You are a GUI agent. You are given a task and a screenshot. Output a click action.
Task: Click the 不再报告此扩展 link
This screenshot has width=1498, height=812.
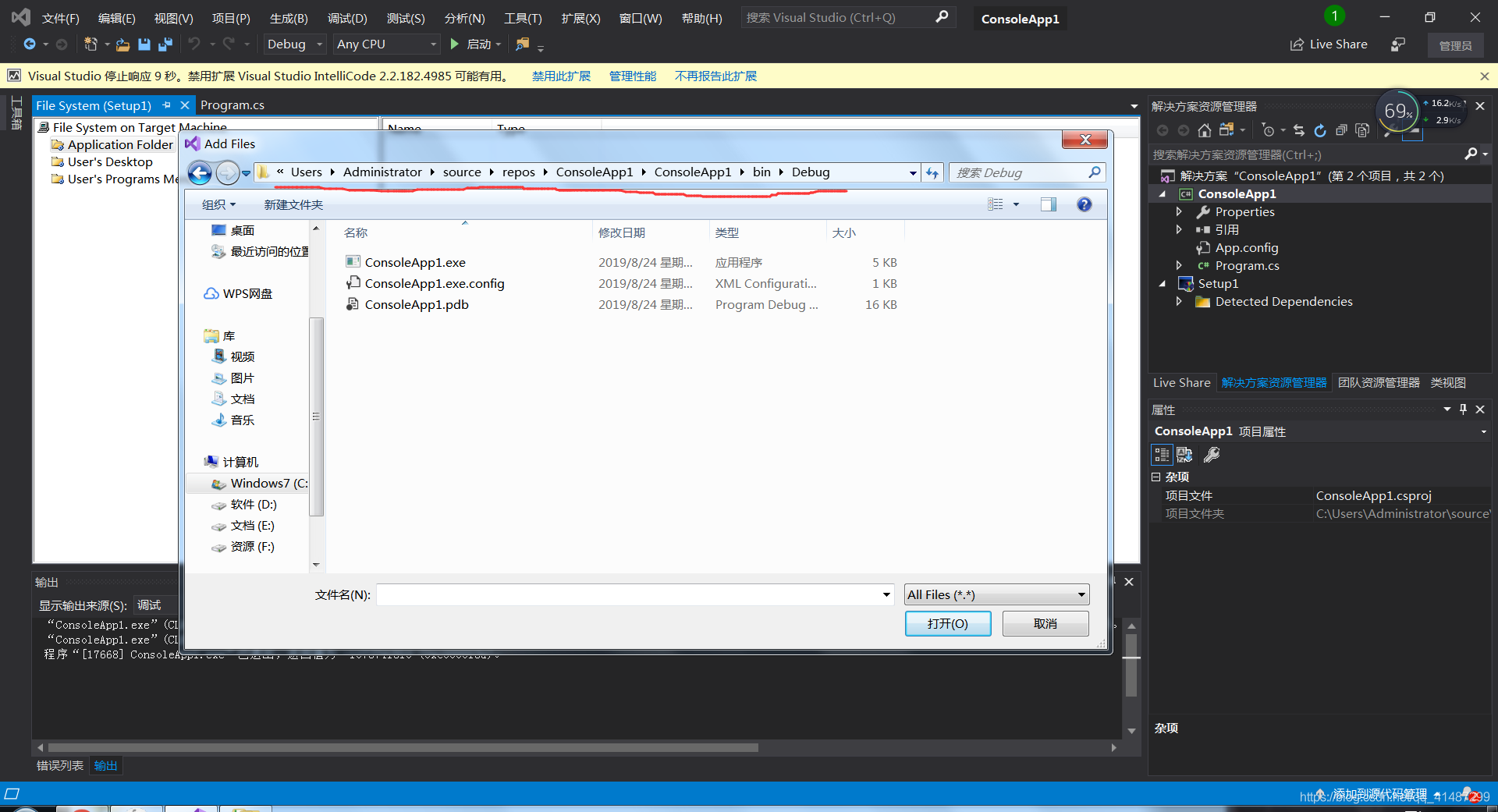click(x=716, y=76)
